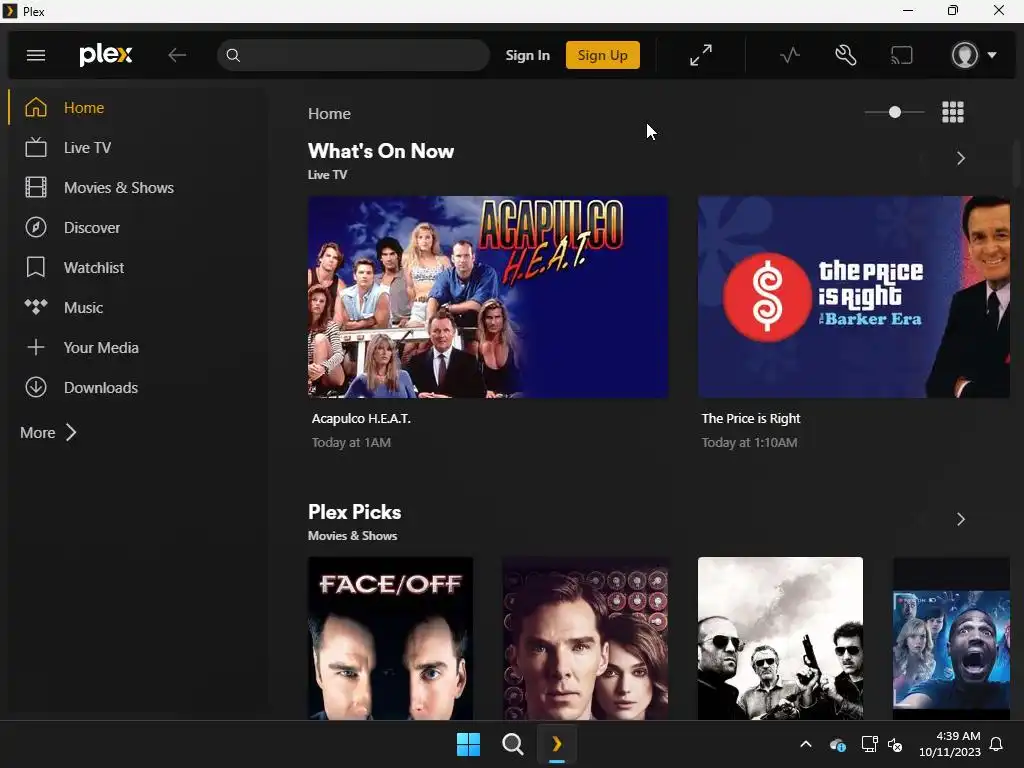Click the Downloads arrow icon

(36, 387)
